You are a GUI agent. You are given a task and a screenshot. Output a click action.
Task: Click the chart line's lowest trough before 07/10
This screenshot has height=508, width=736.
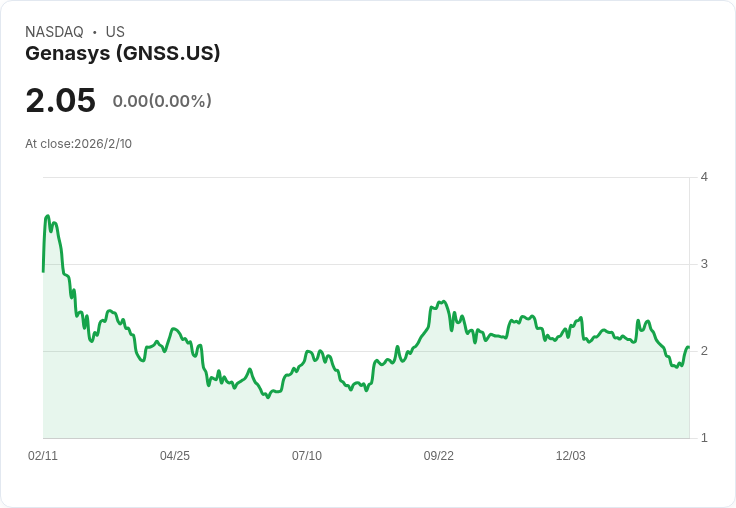[267, 397]
